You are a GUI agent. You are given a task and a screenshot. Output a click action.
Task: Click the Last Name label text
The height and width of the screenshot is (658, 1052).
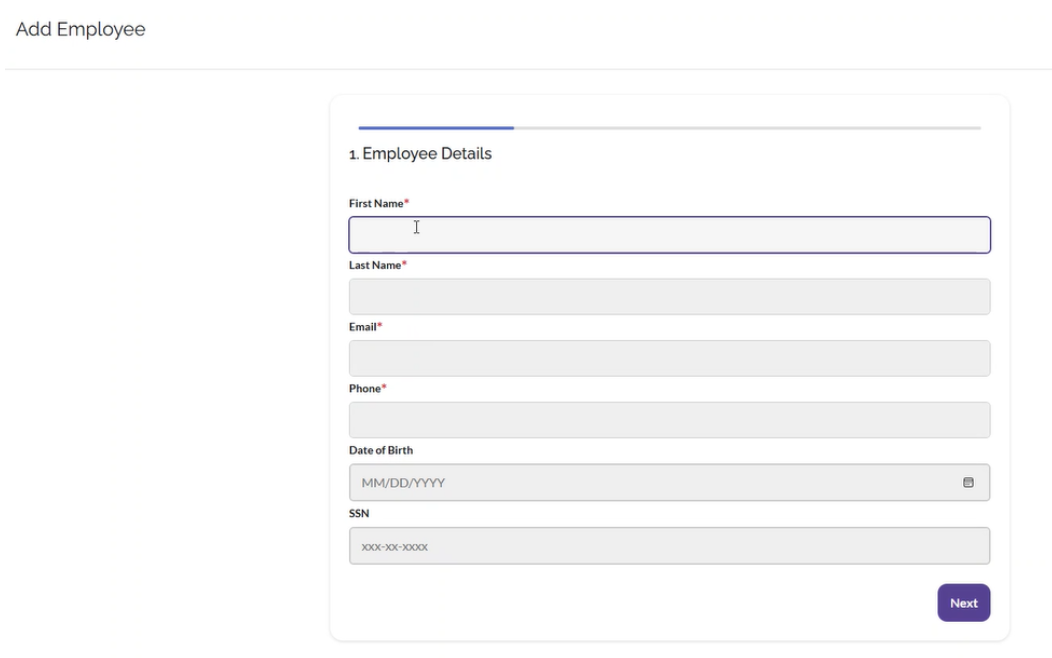(x=374, y=265)
